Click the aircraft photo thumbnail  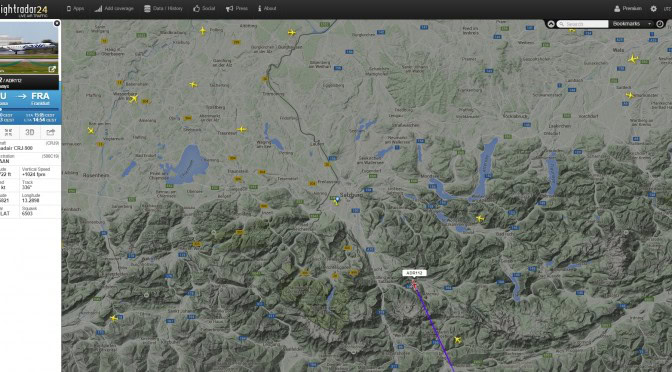click(29, 47)
